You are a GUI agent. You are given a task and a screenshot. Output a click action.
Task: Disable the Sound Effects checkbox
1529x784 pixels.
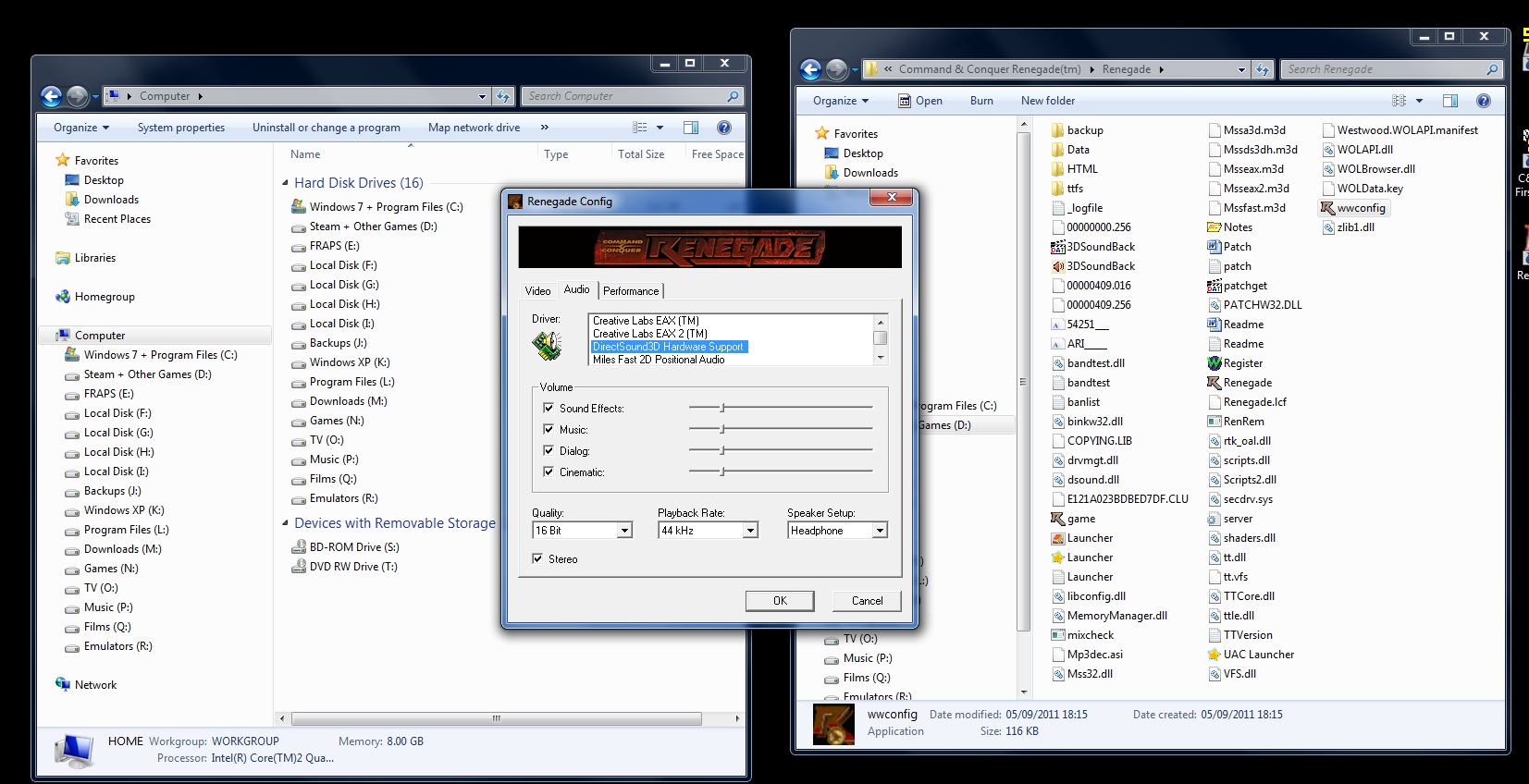(549, 408)
